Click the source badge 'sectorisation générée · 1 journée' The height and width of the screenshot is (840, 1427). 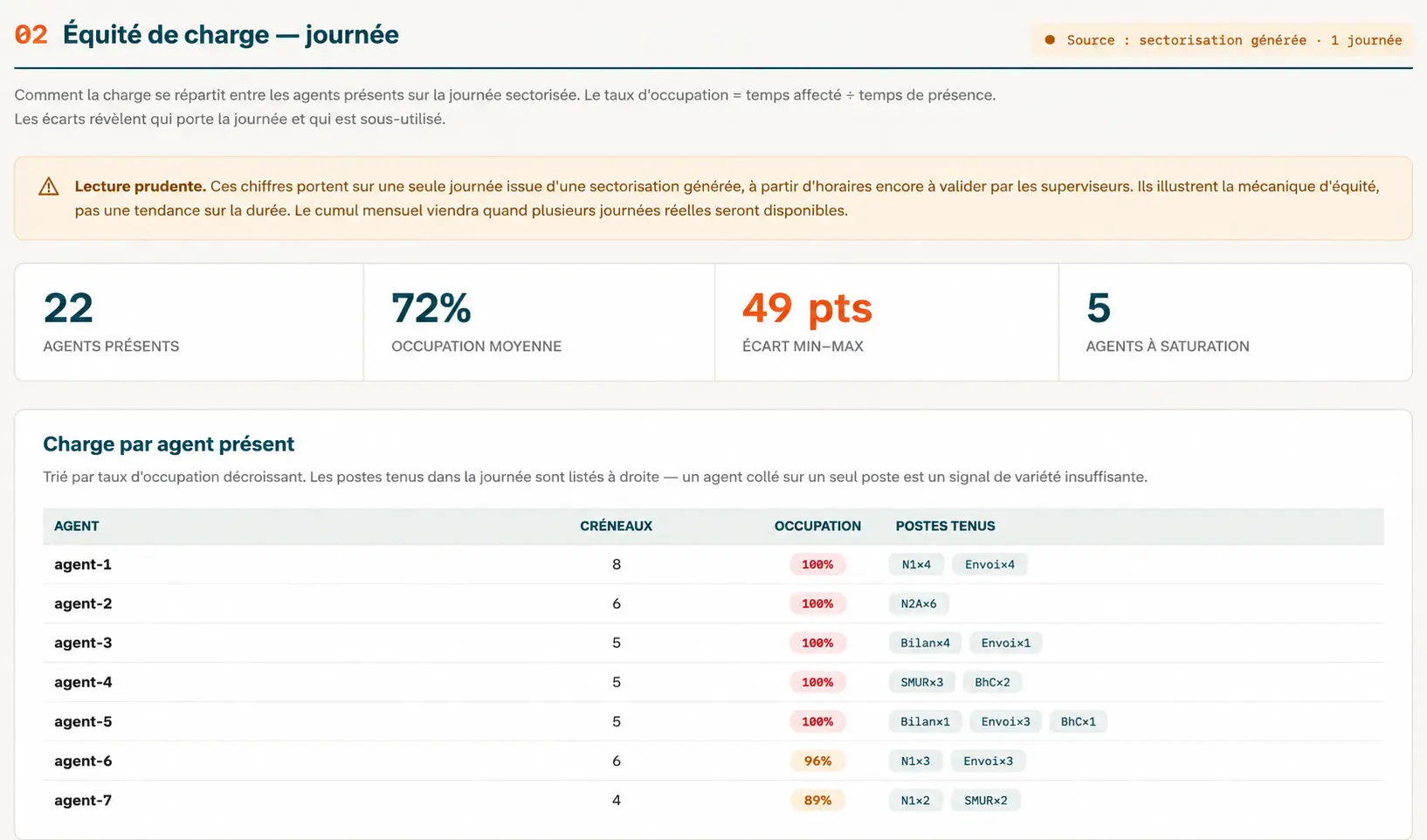1223,40
